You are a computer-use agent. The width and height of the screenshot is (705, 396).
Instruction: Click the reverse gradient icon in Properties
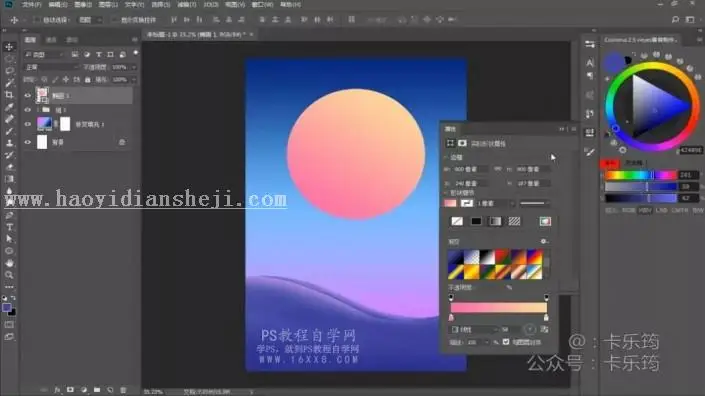pyautogui.click(x=544, y=329)
